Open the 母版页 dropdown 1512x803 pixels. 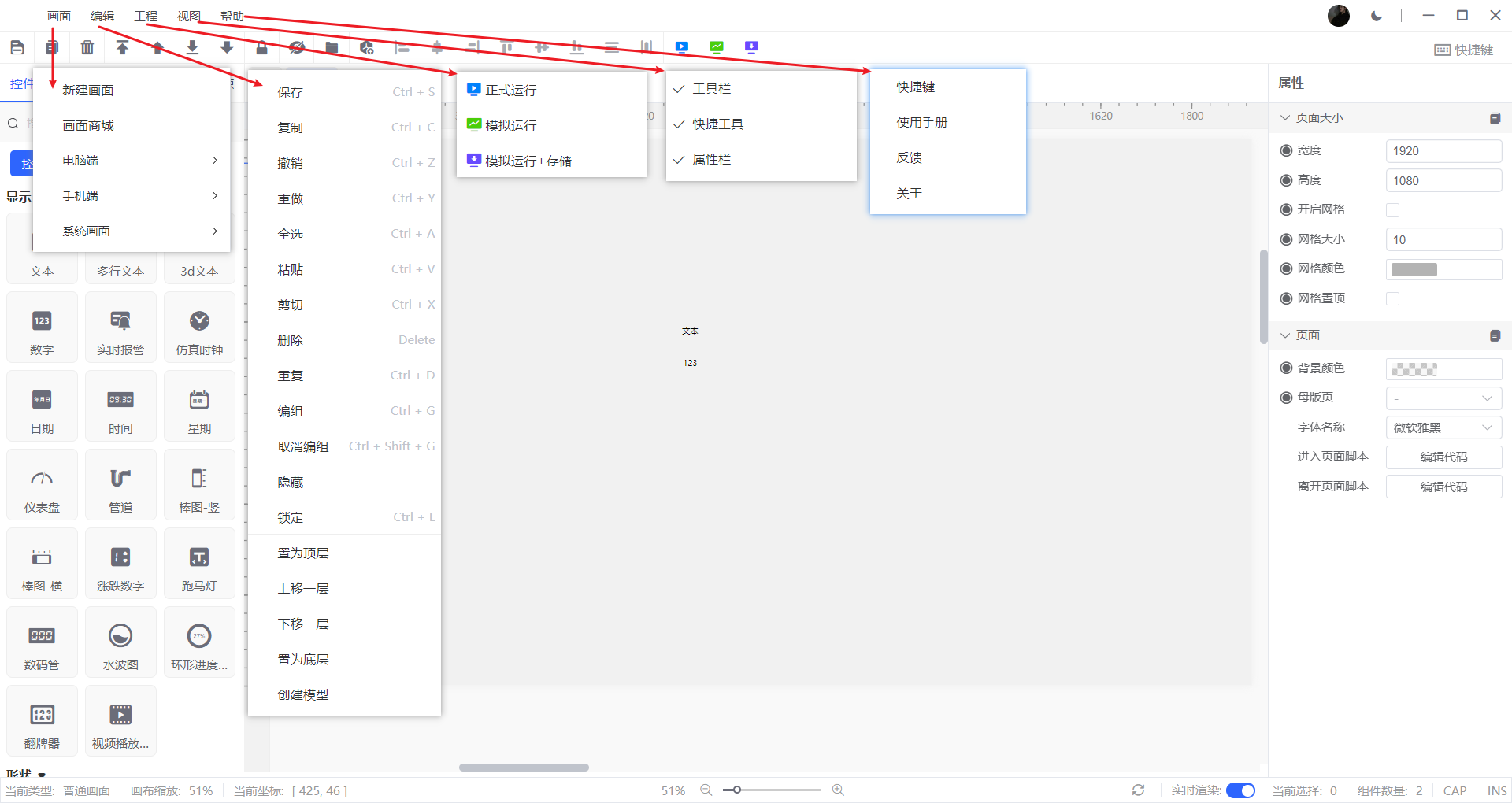point(1443,398)
